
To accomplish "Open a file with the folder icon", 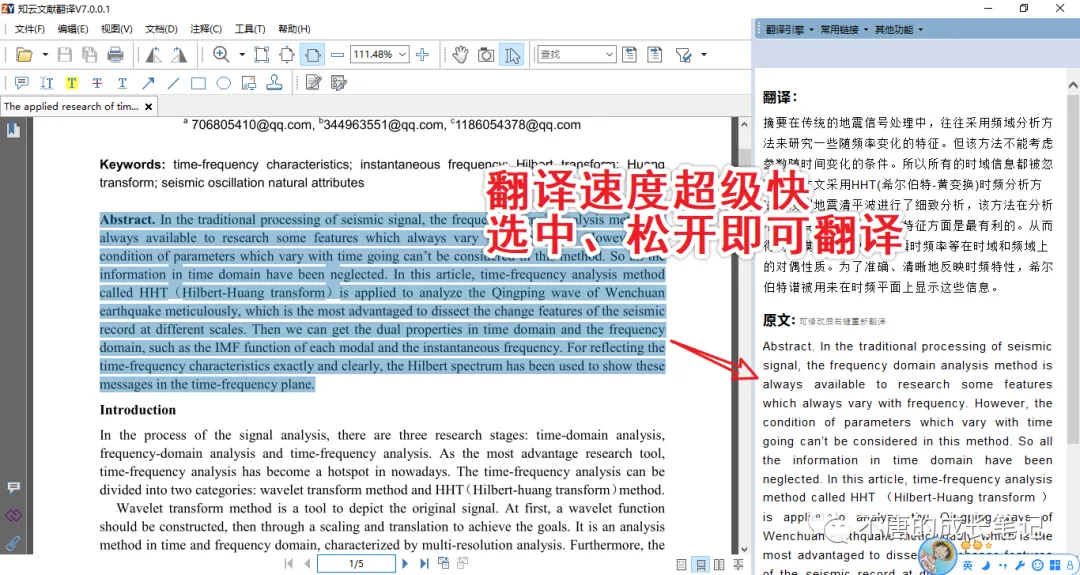I will pyautogui.click(x=24, y=54).
